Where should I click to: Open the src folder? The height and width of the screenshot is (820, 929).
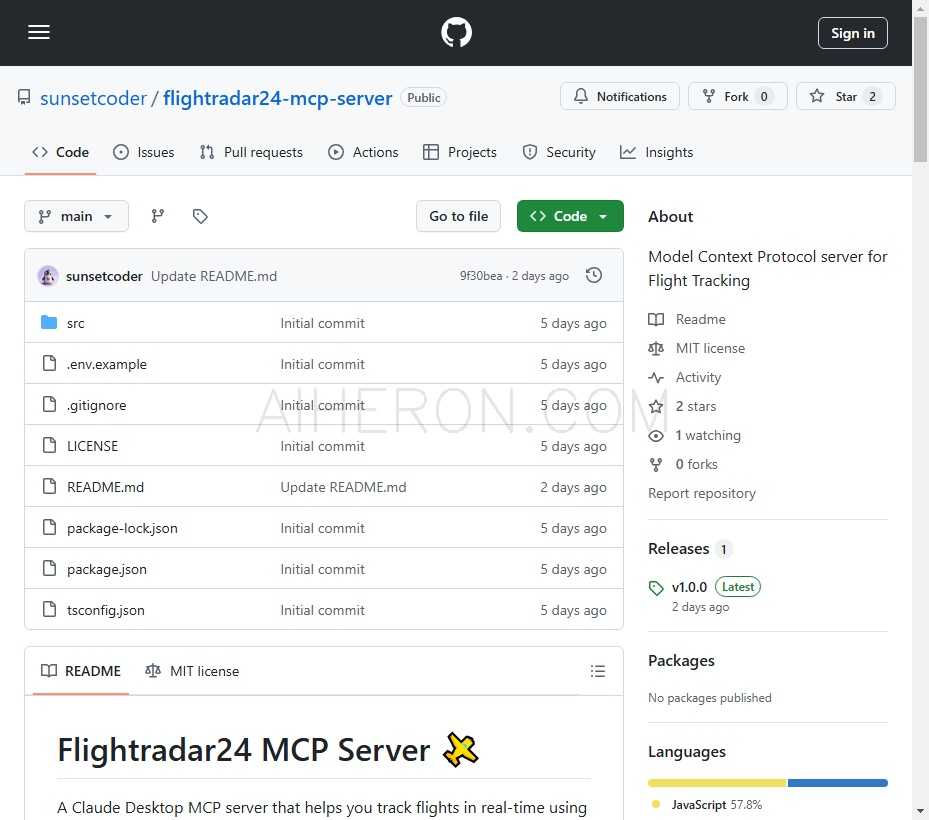[75, 323]
